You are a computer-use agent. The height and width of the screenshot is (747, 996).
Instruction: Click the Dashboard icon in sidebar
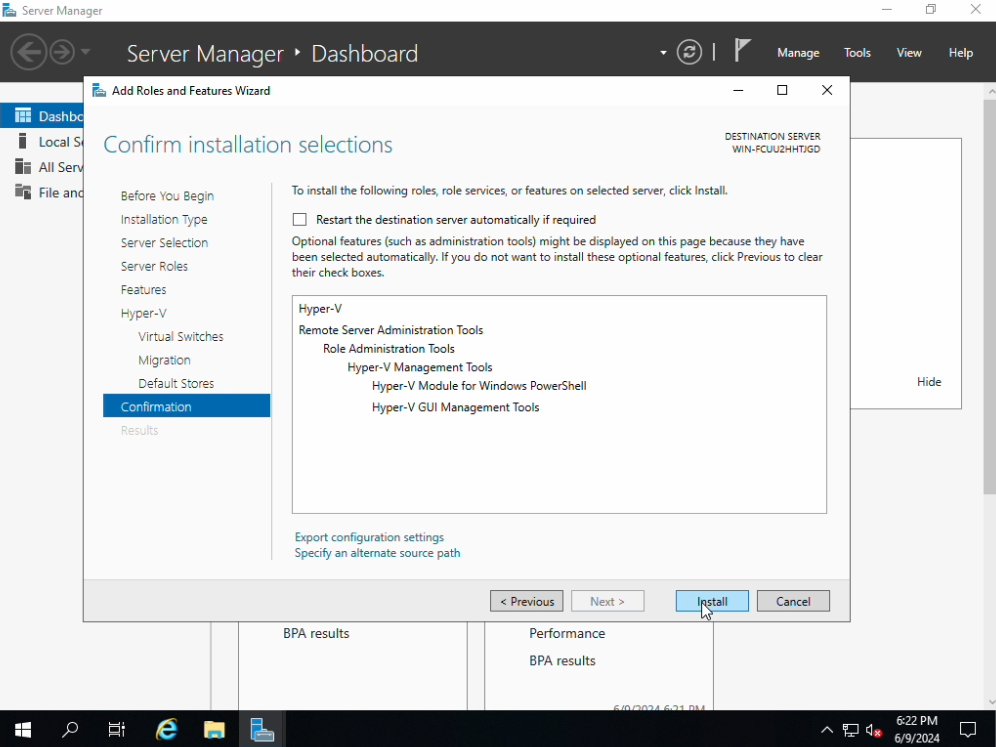pyautogui.click(x=23, y=116)
